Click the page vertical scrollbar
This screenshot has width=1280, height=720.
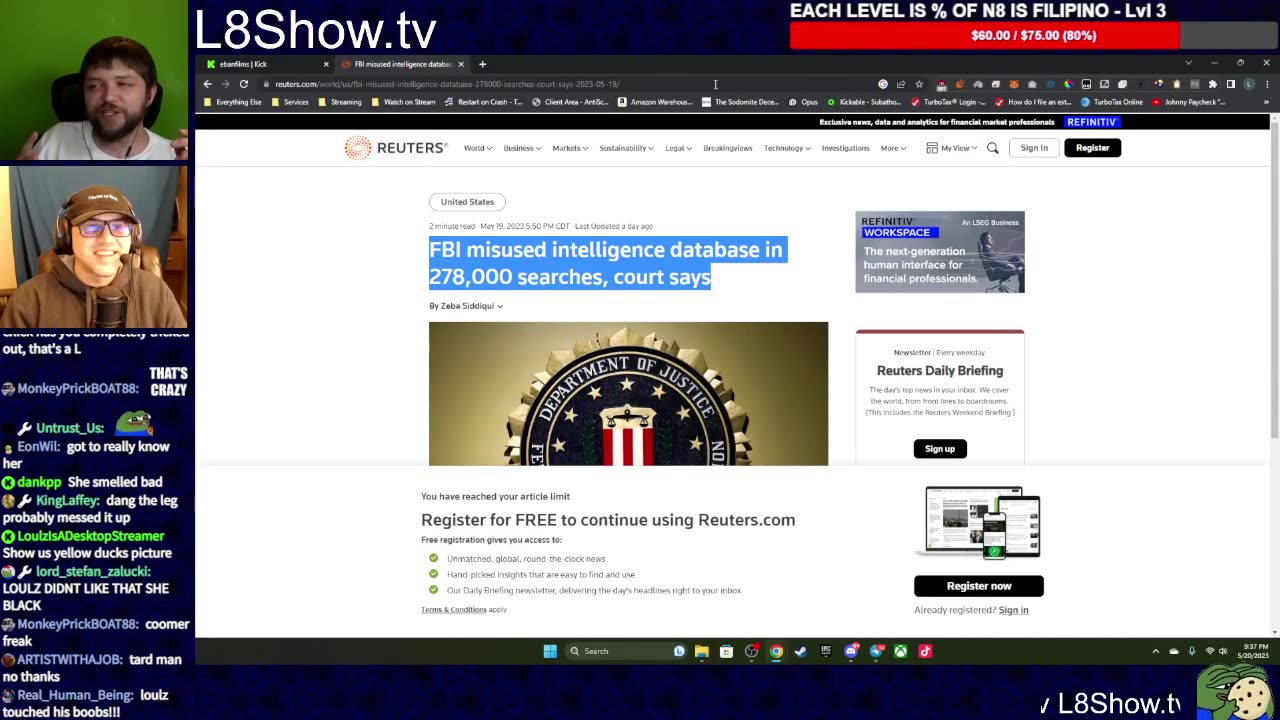coord(1274,280)
